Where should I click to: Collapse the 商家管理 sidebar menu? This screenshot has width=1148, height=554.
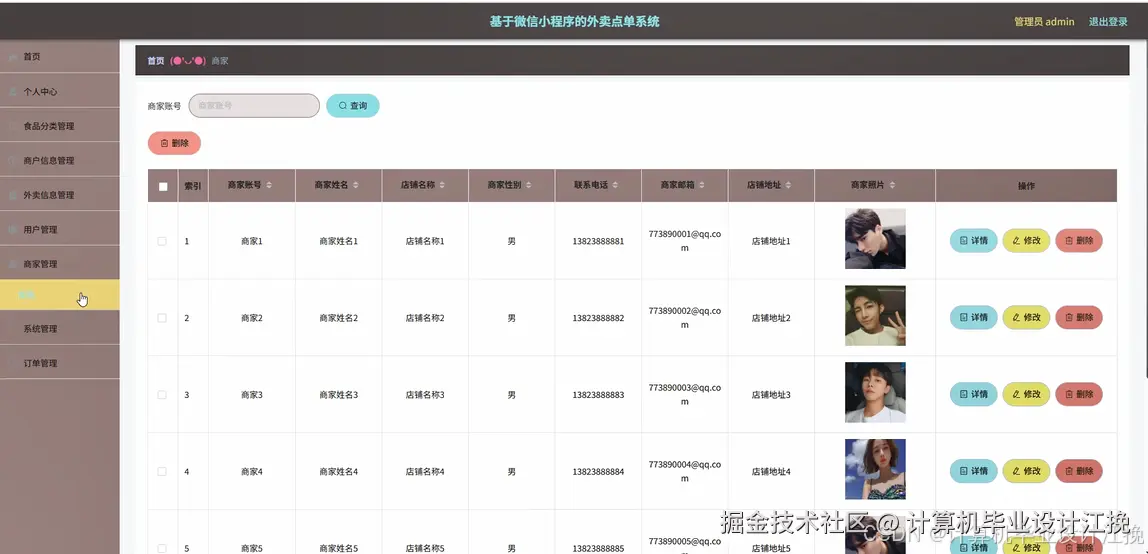click(59, 263)
